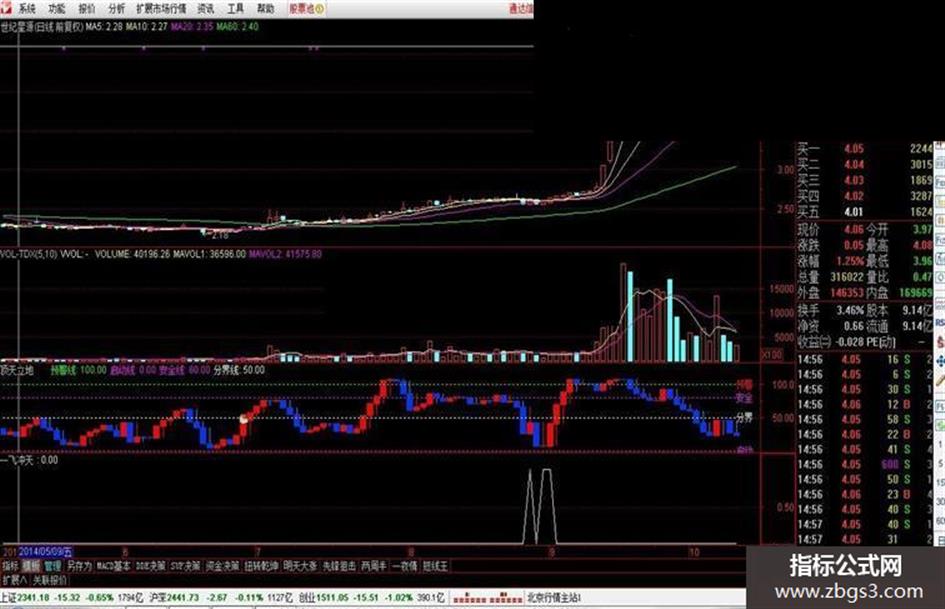Image resolution: width=945 pixels, height=609 pixels.
Task: Switch to the DDE决策 template
Action: tap(150, 566)
